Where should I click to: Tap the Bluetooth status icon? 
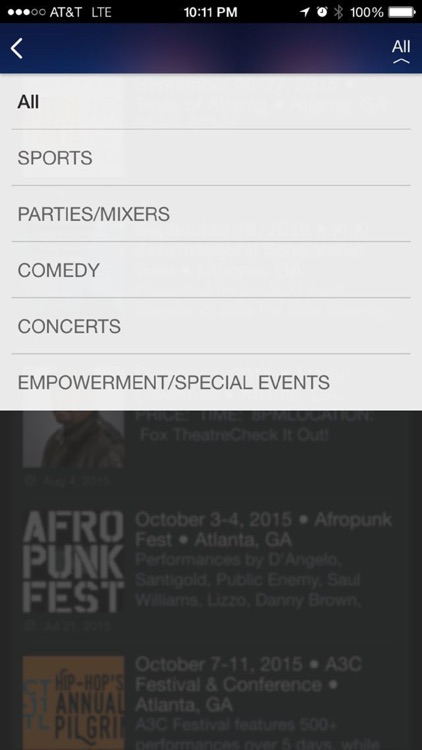point(338,12)
